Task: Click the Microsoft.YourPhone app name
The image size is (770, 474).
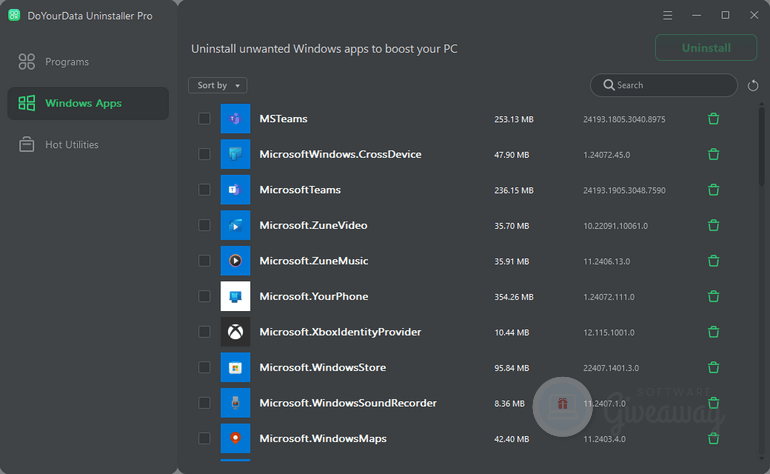Action: click(x=314, y=296)
